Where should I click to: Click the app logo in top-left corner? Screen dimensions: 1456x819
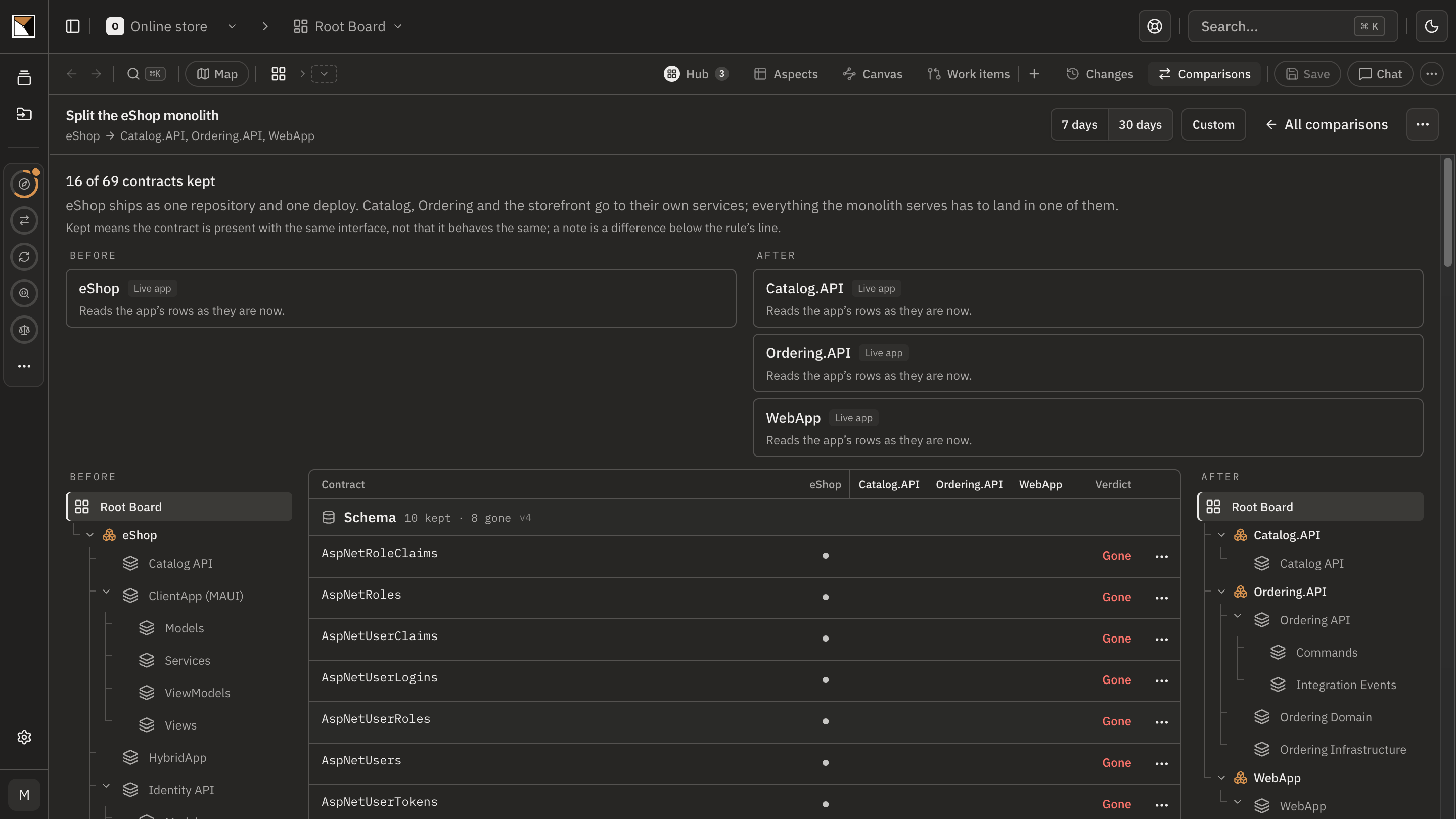click(24, 26)
